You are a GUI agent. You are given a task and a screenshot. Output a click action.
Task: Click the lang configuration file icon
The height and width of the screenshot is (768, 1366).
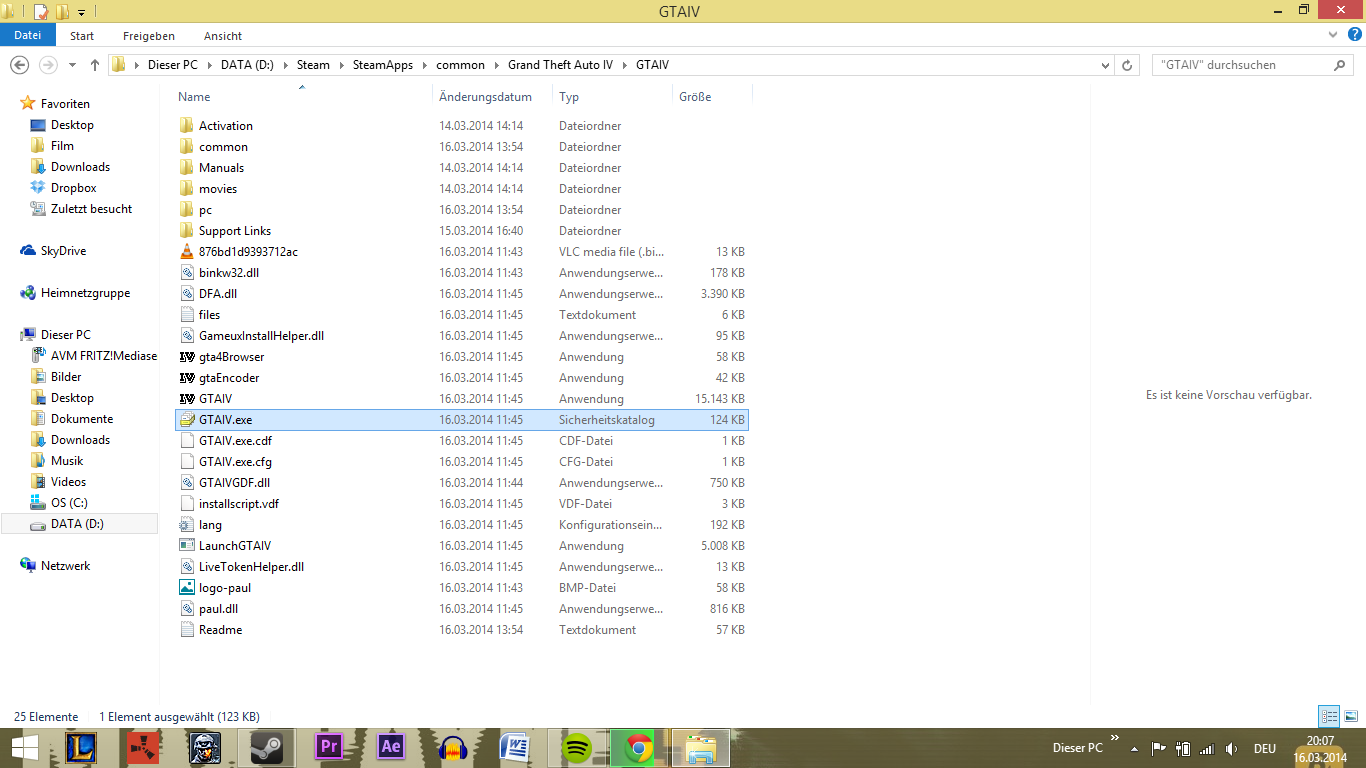(x=186, y=524)
